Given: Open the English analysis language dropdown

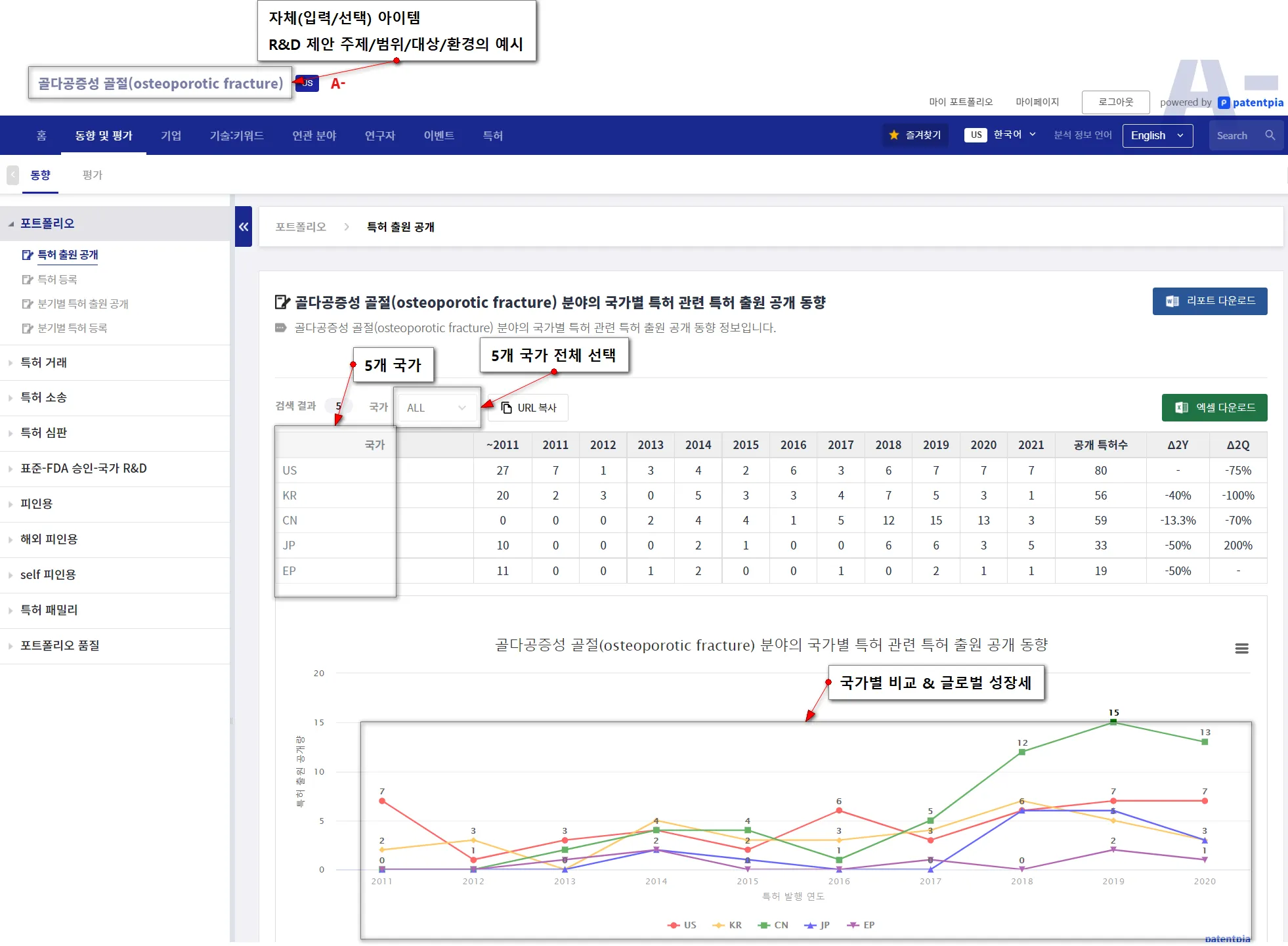Looking at the screenshot, I should click(1157, 135).
